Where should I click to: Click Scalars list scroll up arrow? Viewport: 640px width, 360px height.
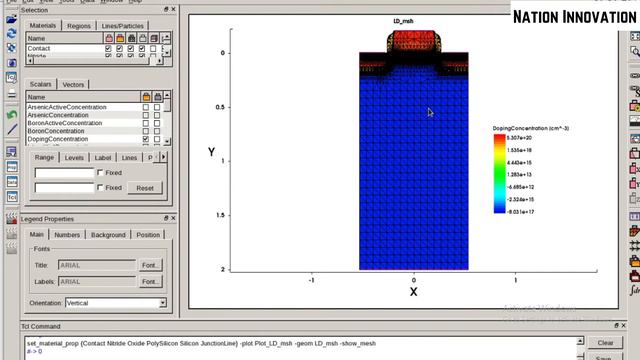167,95
